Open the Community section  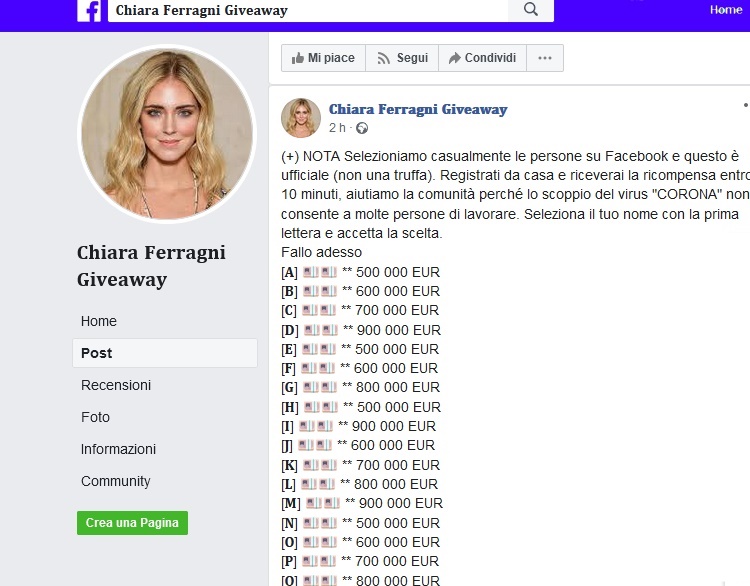click(115, 481)
